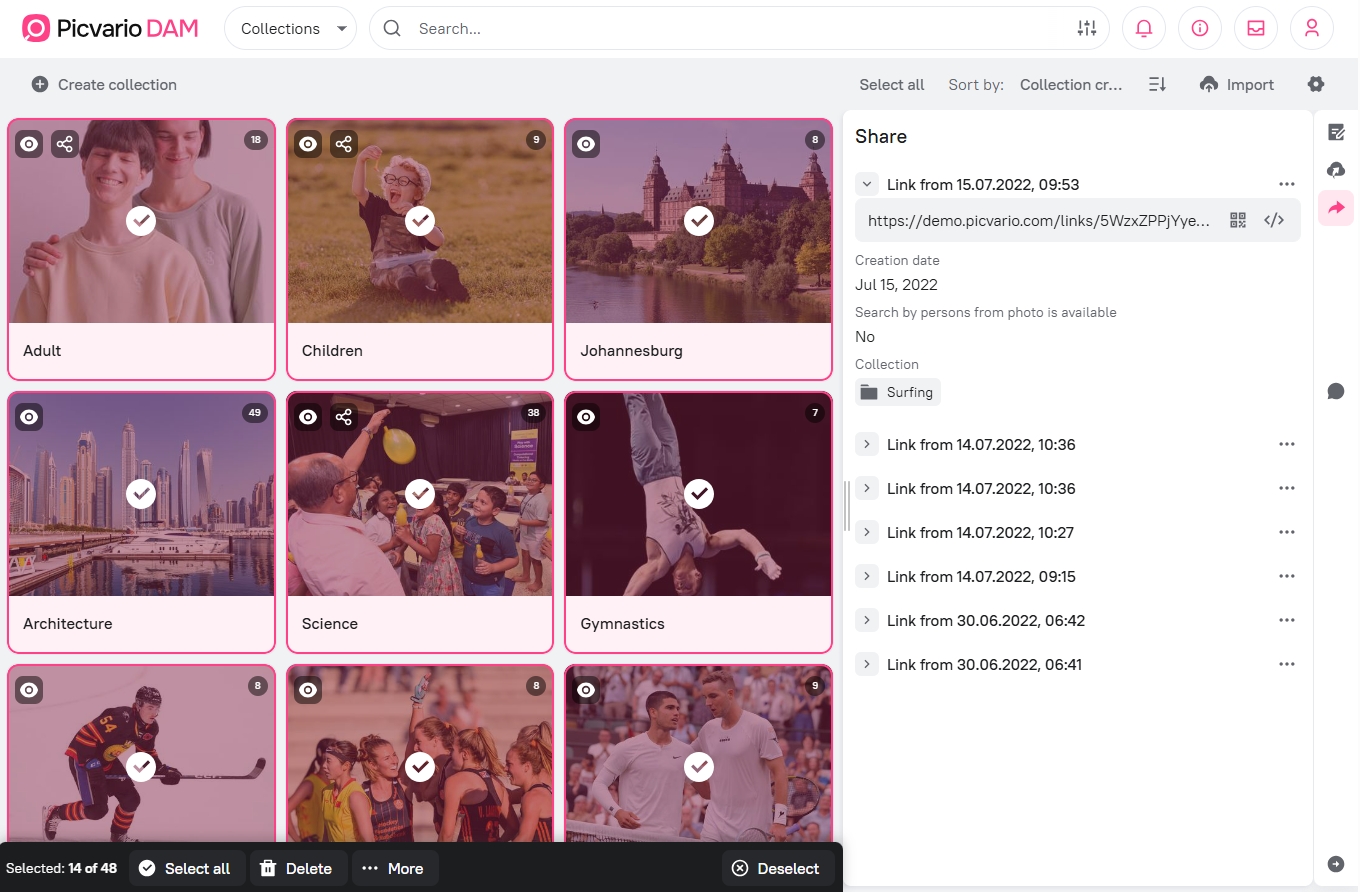Open search filter sliders icon
This screenshot has height=892, width=1360.
point(1087,29)
